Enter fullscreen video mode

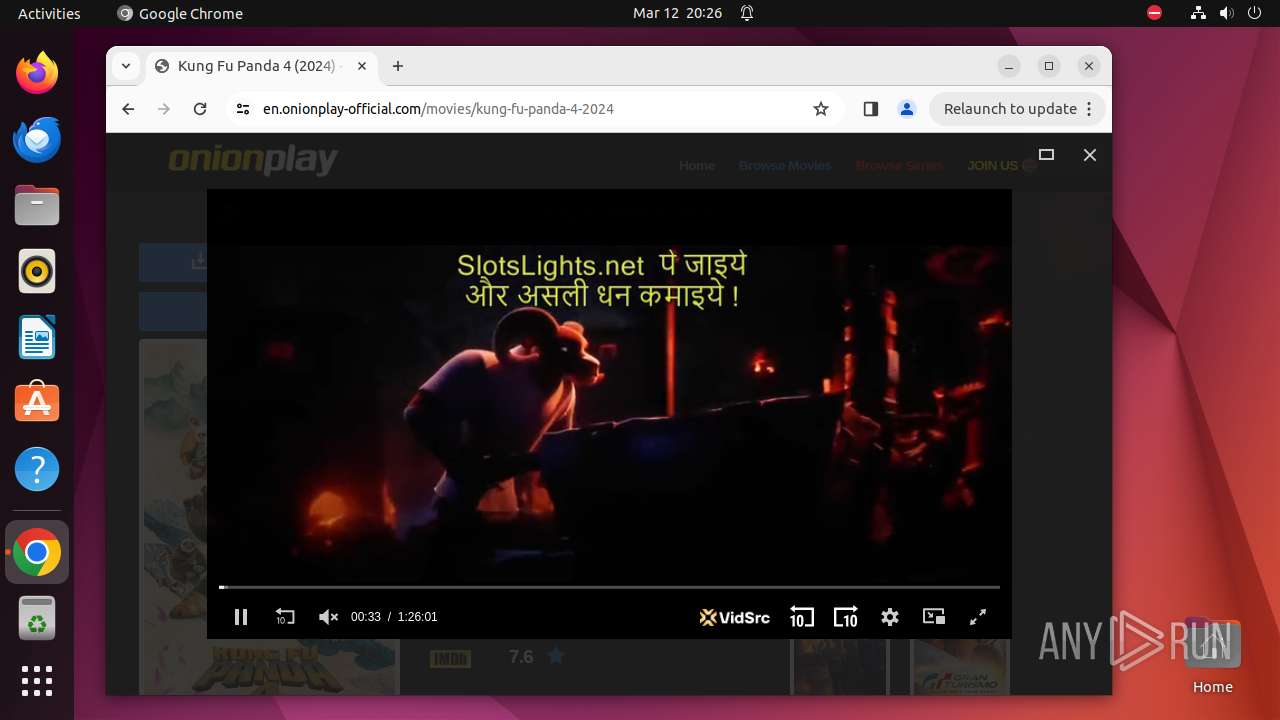point(978,617)
